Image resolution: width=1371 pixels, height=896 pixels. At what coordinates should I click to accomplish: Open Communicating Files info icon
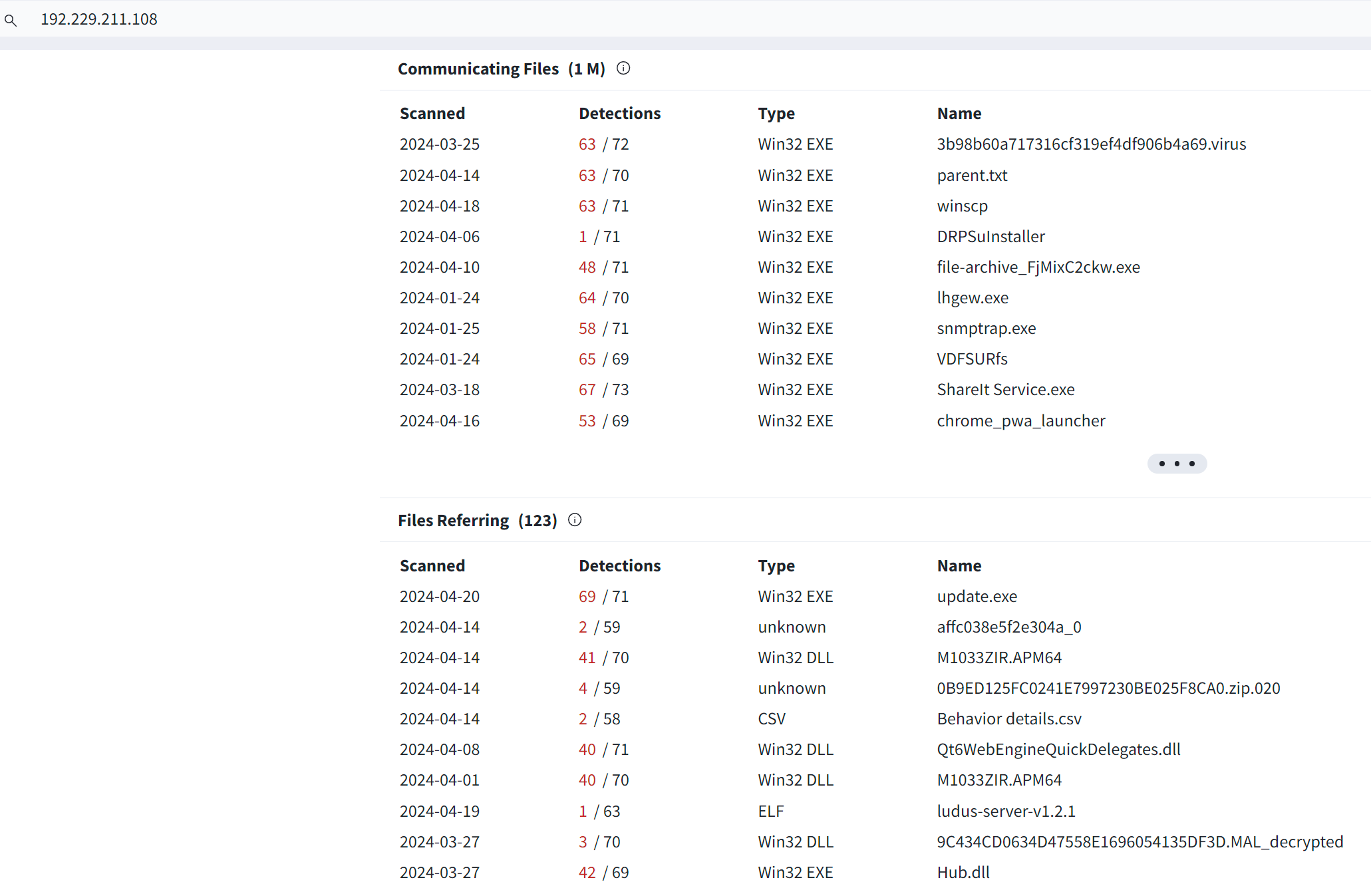[623, 69]
